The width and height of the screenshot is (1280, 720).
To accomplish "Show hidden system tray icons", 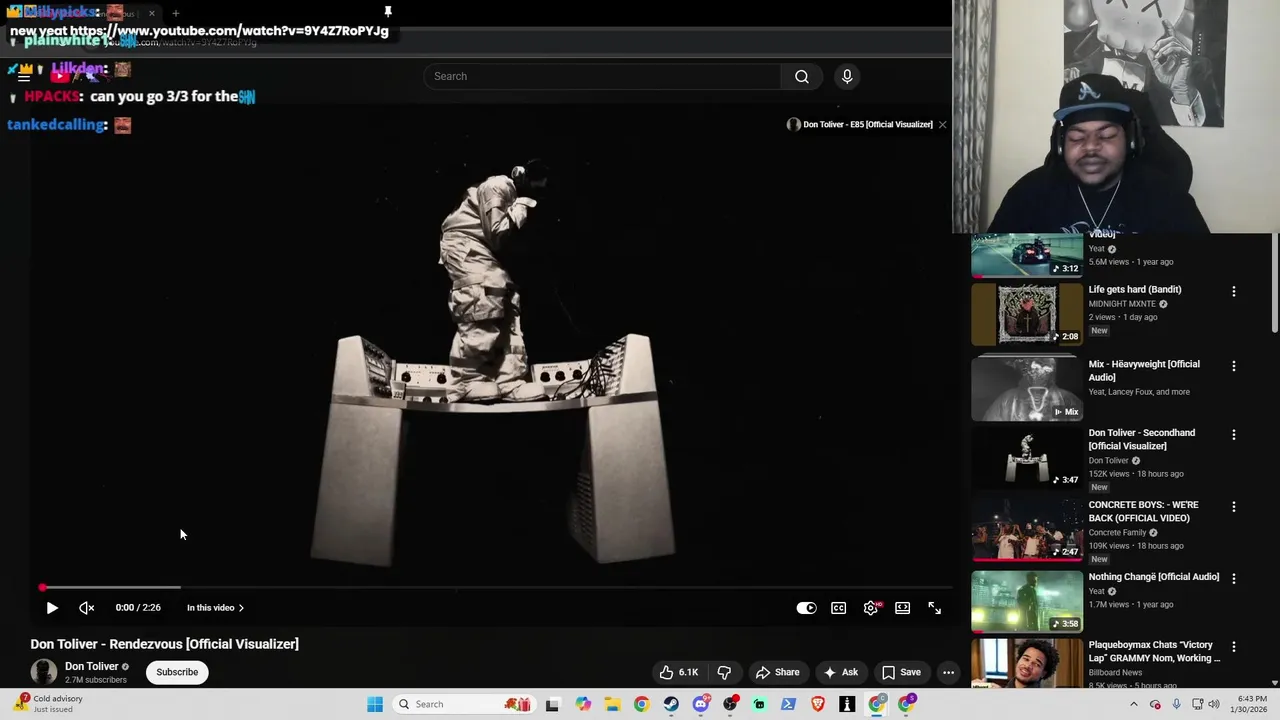I will [1133, 704].
